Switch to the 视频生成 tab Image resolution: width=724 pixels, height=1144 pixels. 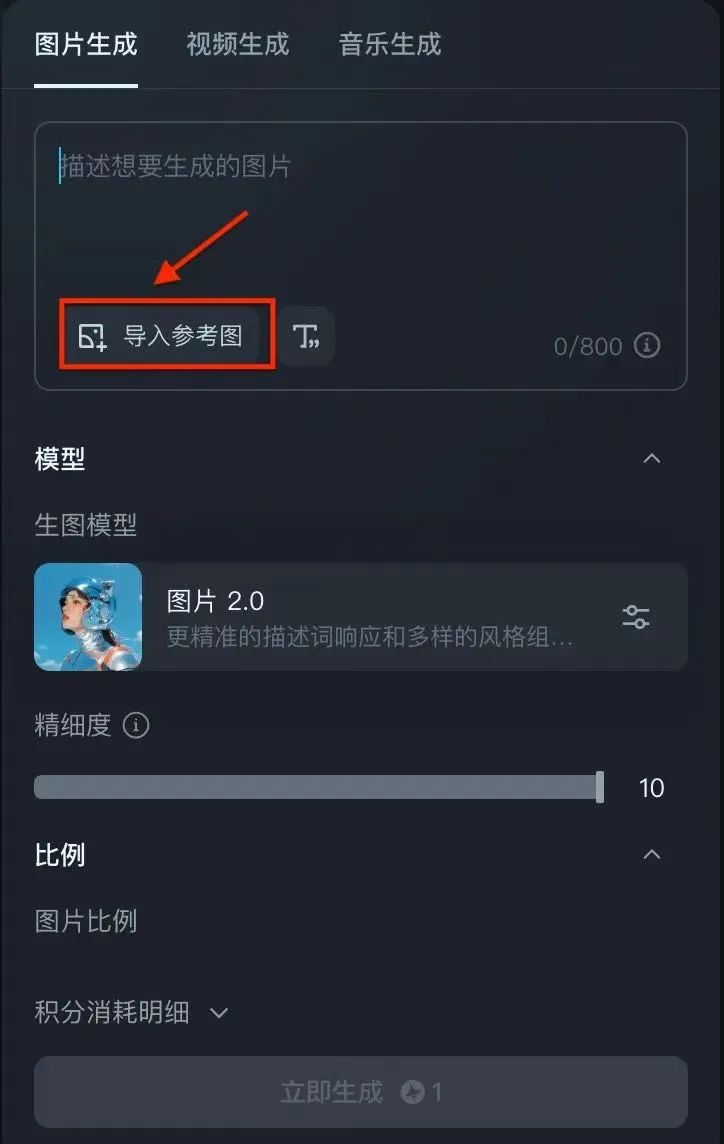238,45
